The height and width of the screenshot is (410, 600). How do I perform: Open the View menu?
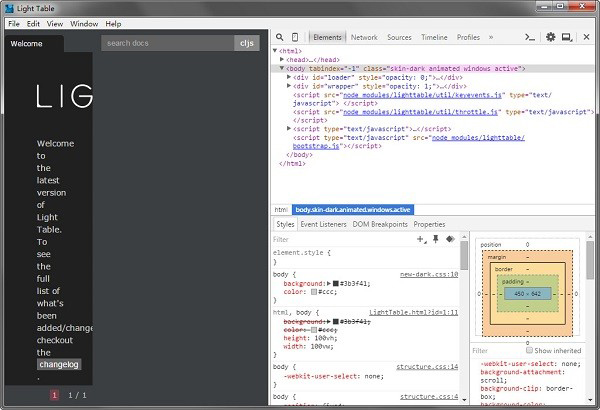click(x=54, y=23)
